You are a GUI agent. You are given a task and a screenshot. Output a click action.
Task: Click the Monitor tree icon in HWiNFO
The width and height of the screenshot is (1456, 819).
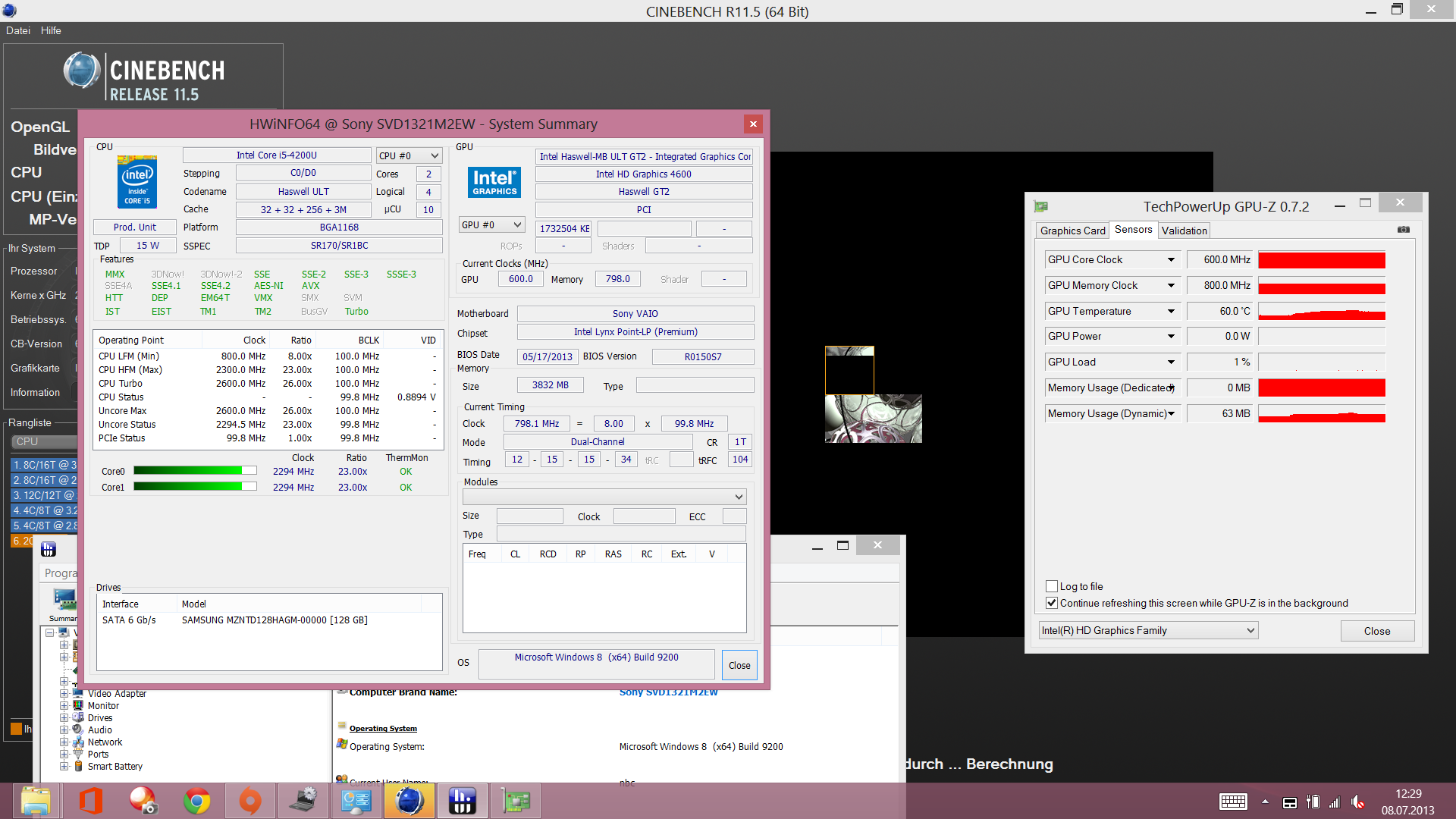coord(78,705)
